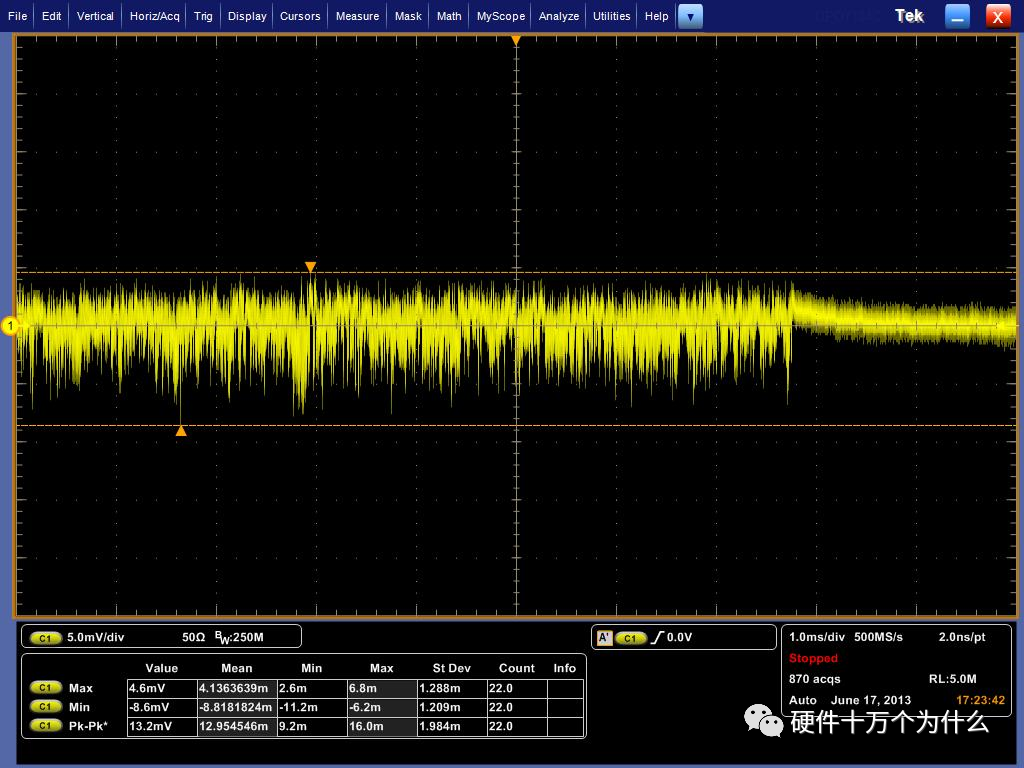1024x768 pixels.
Task: Click the 0.0V trigger level readout
Action: coord(680,638)
